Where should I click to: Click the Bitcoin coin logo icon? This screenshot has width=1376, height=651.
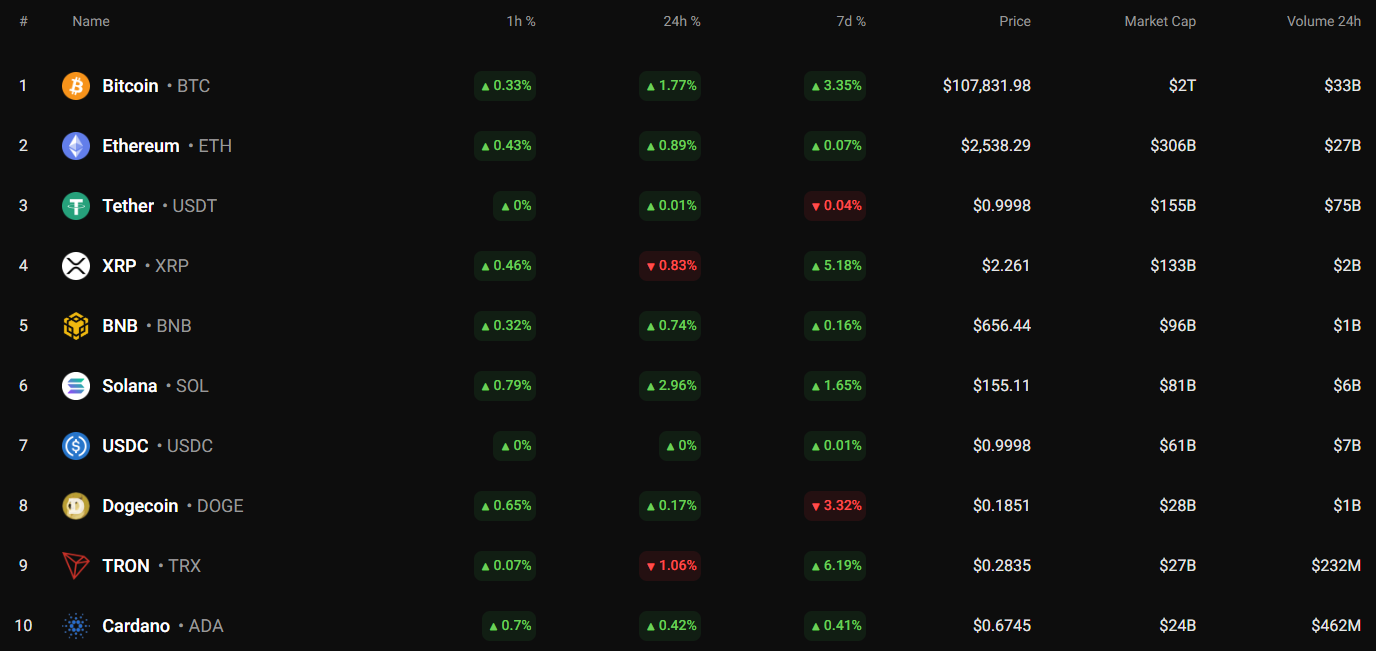point(76,86)
